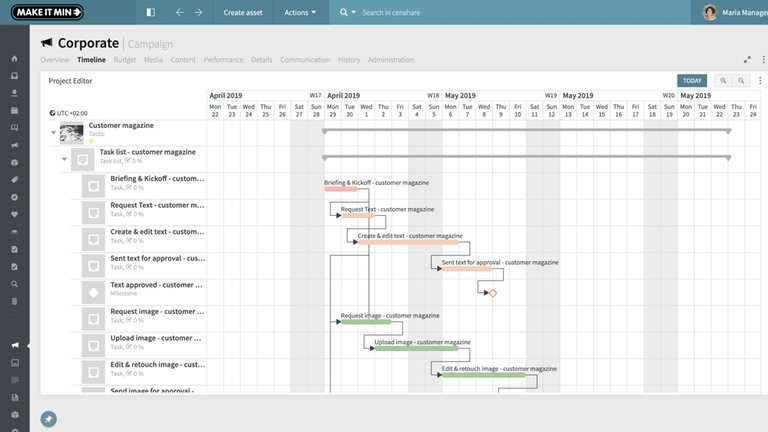Go forward using the right arrow in the top bar
Viewport: 768px width, 432px height.
199,13
